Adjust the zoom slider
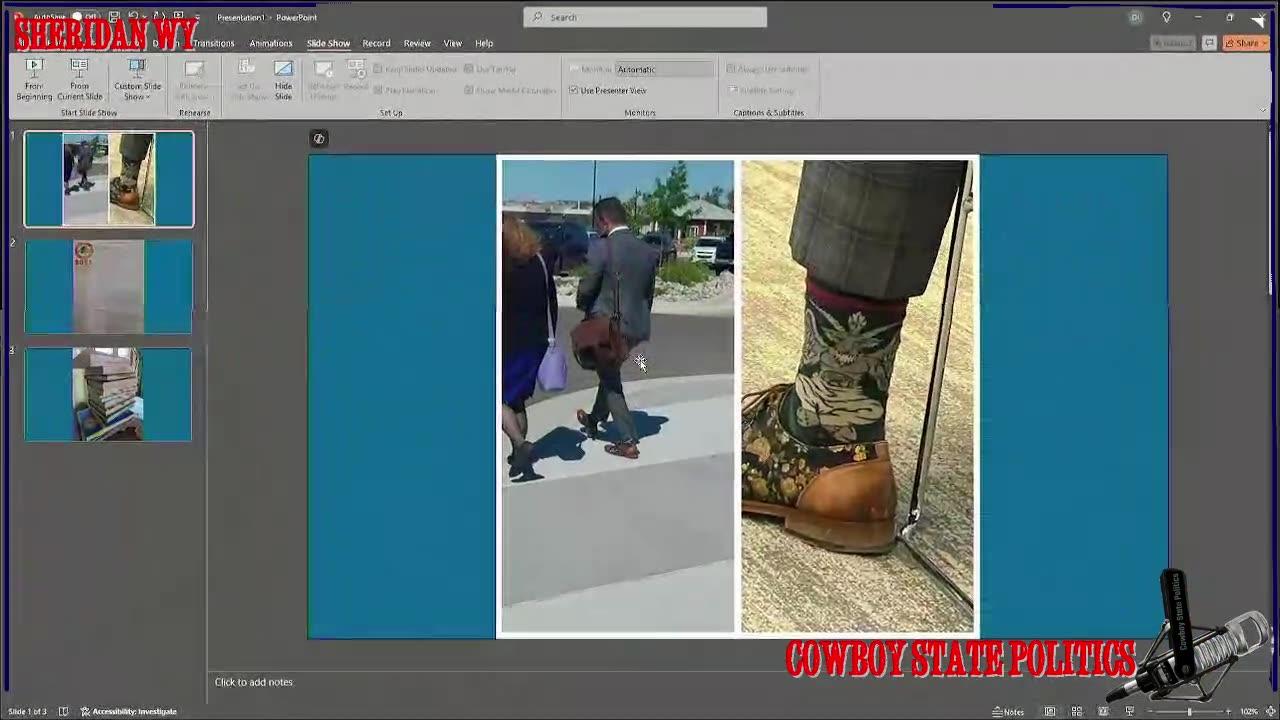 click(x=1189, y=711)
